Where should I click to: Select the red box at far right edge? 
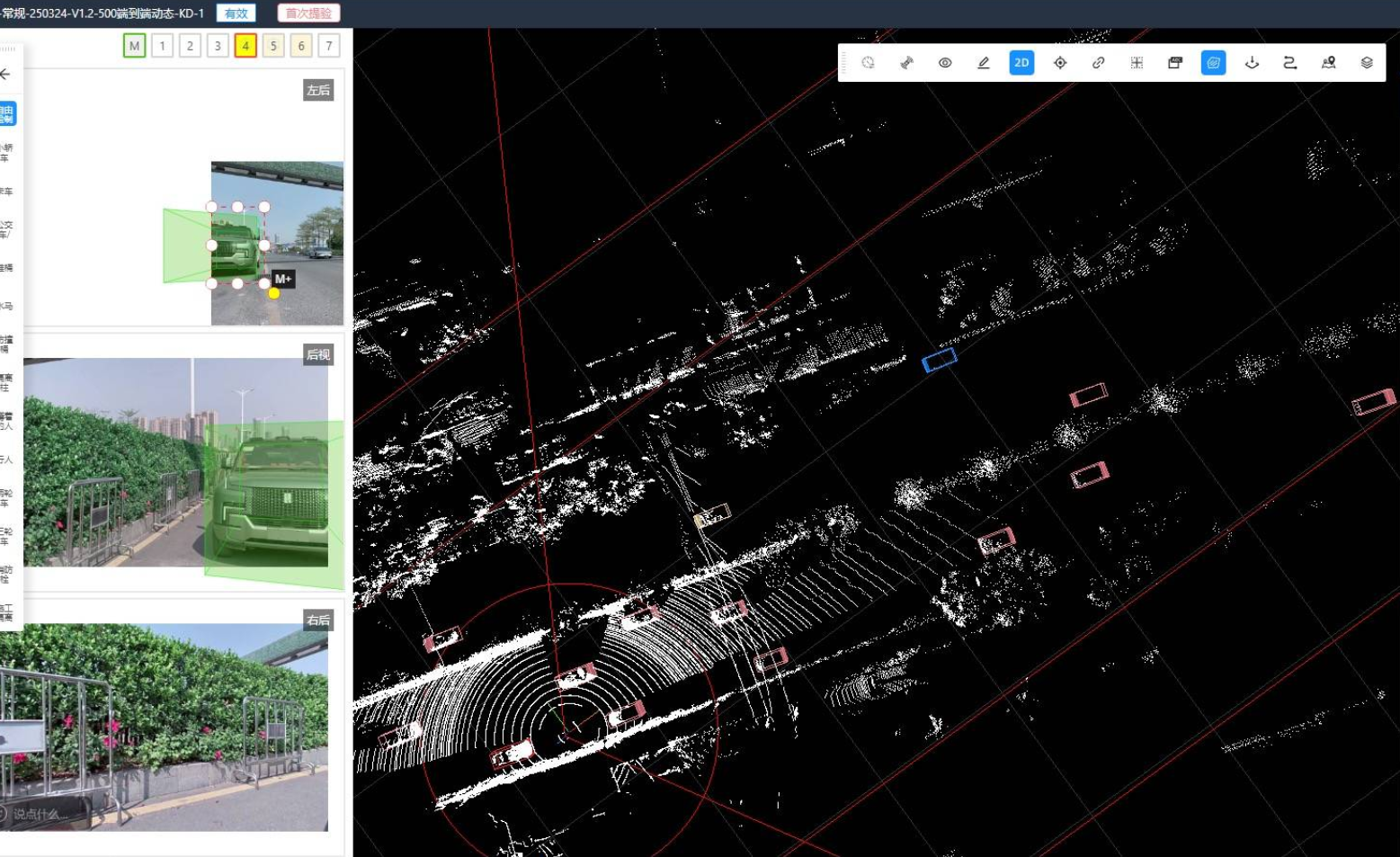tap(1374, 401)
